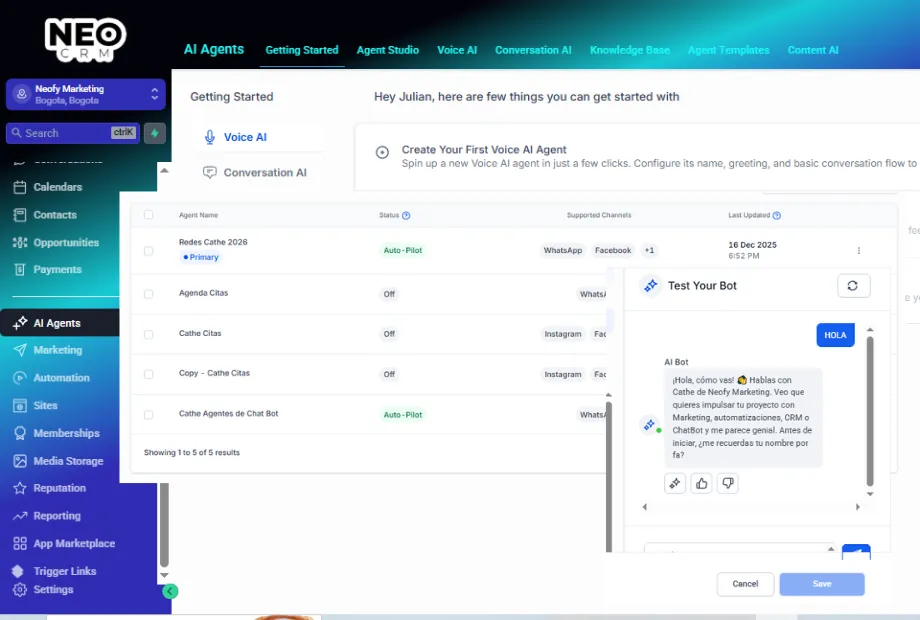Switch to the Knowledge Base tab
The height and width of the screenshot is (620, 920).
pos(630,50)
